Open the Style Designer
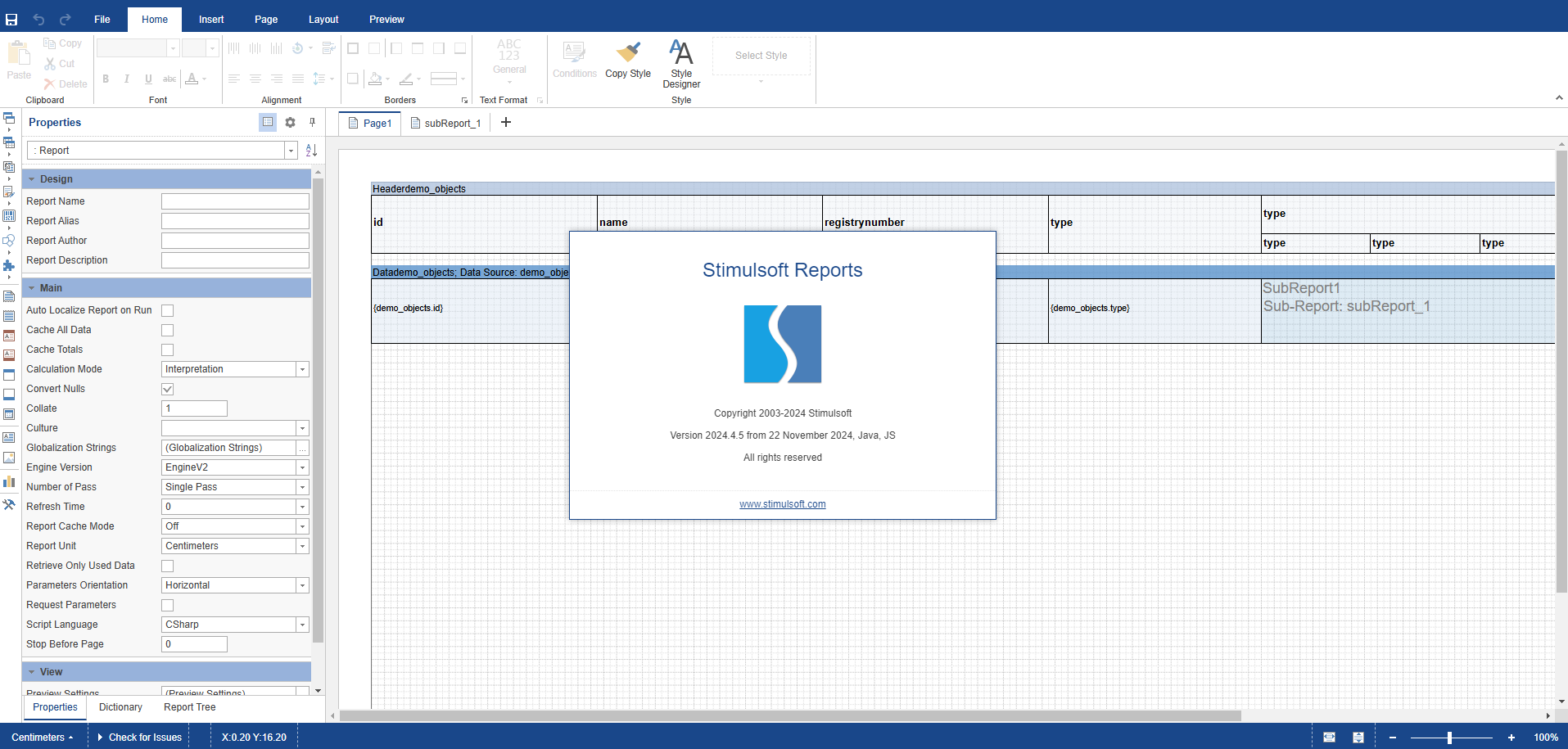The image size is (1568, 749). [x=681, y=64]
